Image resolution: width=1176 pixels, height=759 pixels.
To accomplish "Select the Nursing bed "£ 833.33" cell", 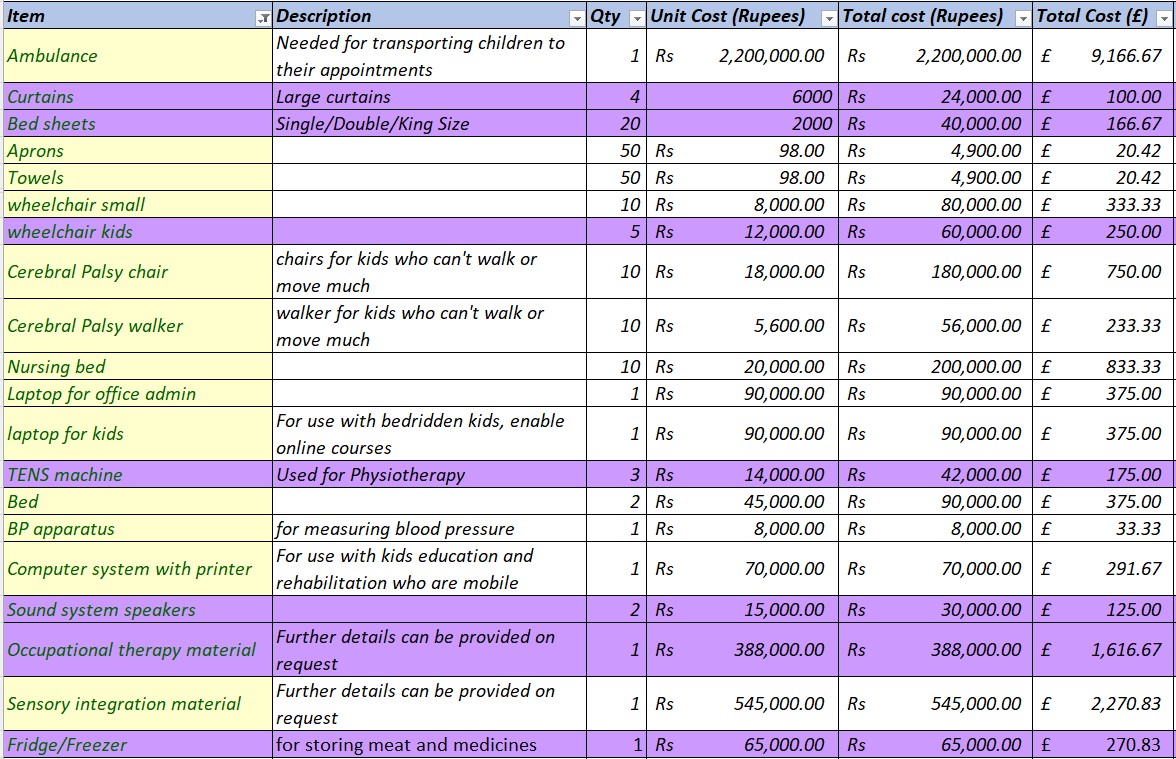I will click(x=1102, y=367).
